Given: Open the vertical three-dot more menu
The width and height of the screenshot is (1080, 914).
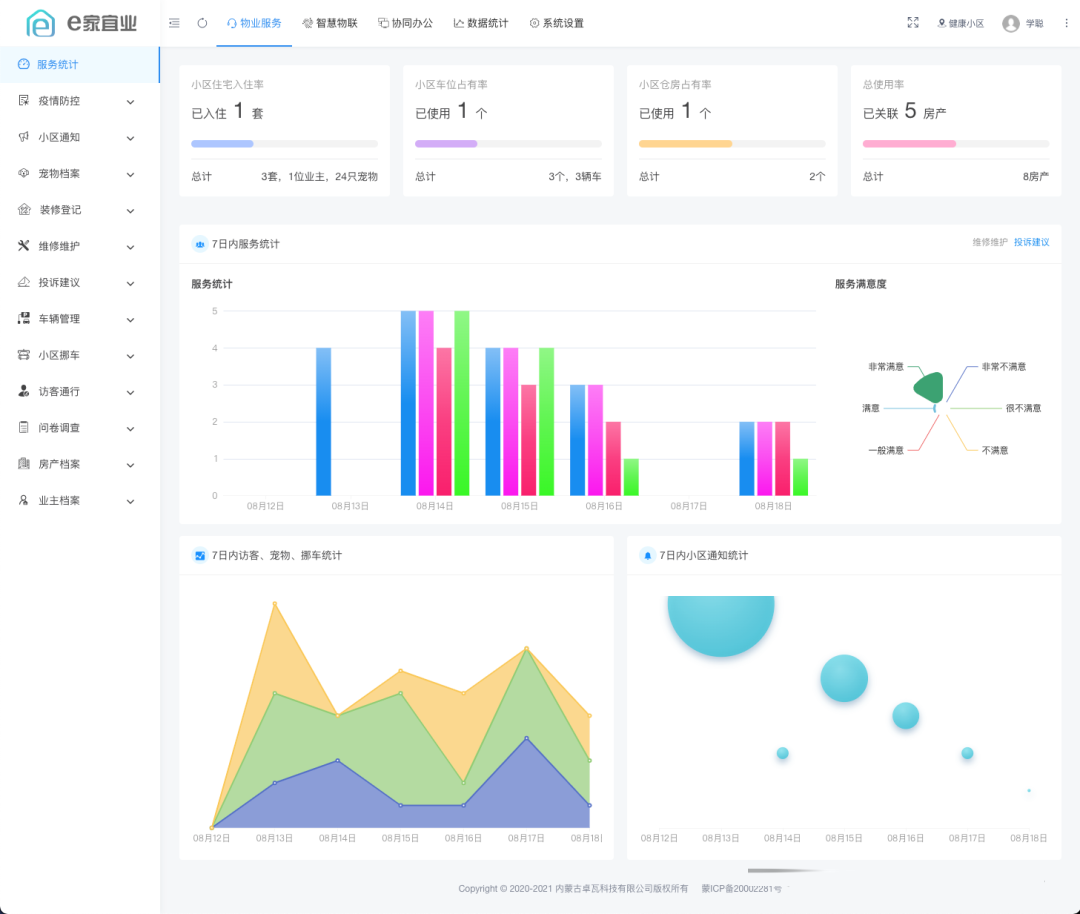Looking at the screenshot, I should click(x=1066, y=23).
